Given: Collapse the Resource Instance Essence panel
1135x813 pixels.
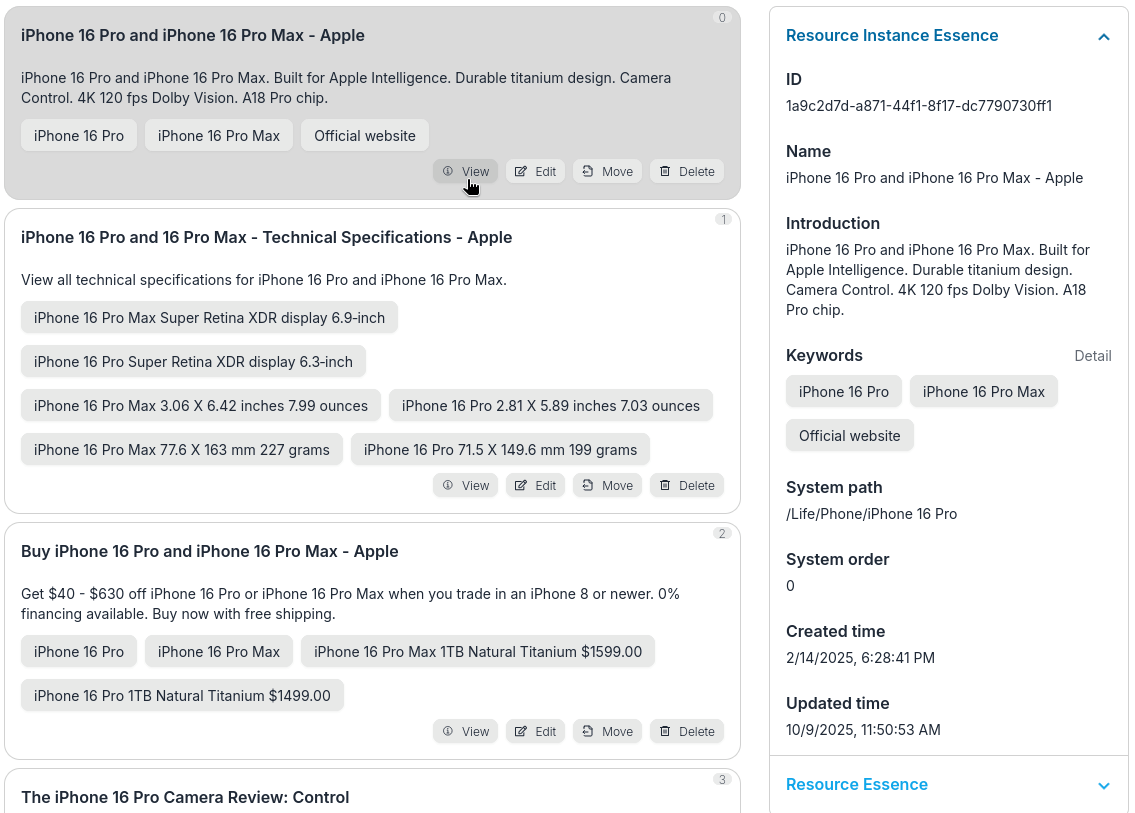Looking at the screenshot, I should [x=1103, y=37].
